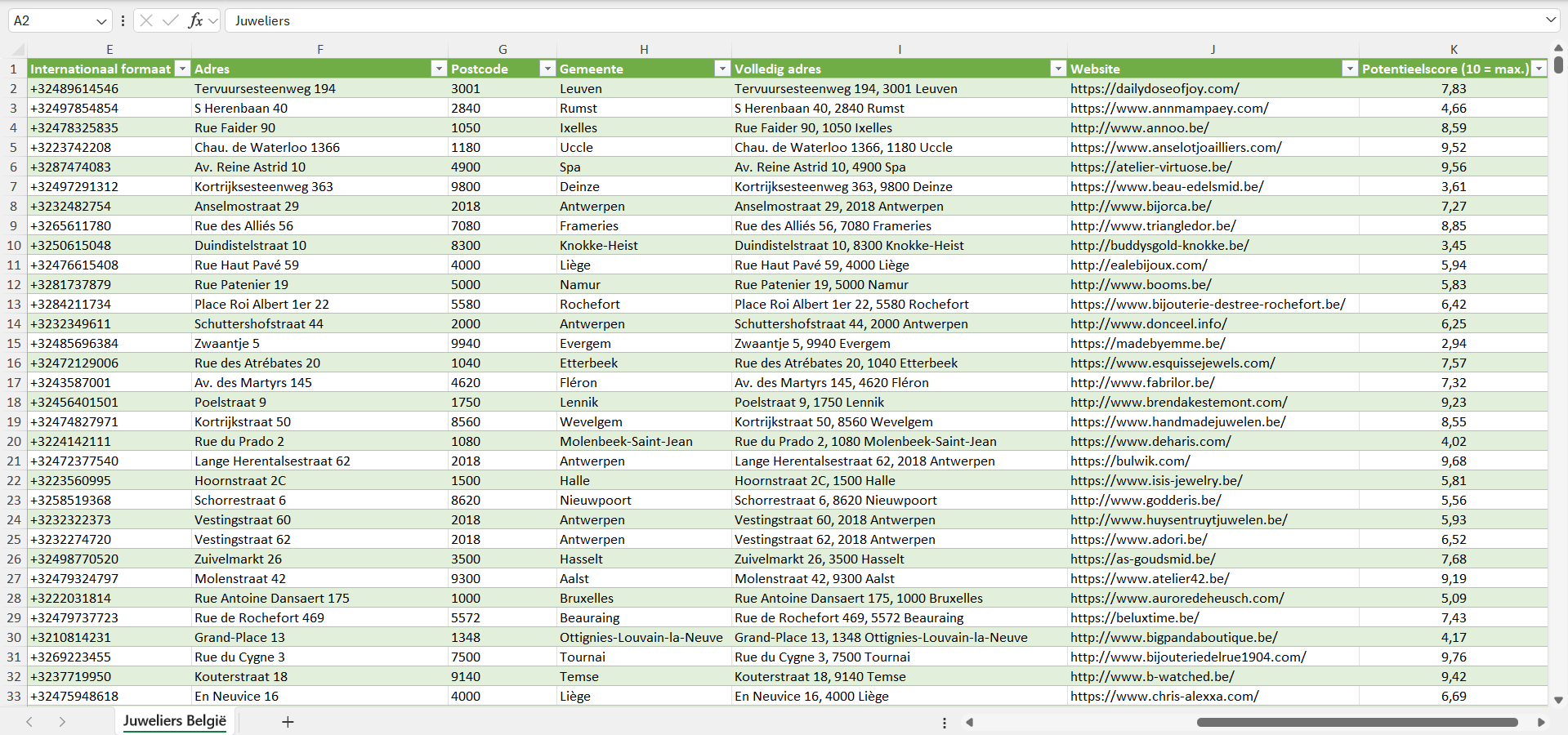Click the Enter checkmark icon in formula bar

point(171,20)
